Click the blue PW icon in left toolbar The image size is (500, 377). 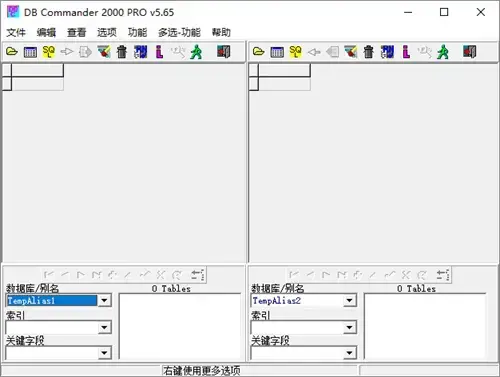click(x=141, y=52)
